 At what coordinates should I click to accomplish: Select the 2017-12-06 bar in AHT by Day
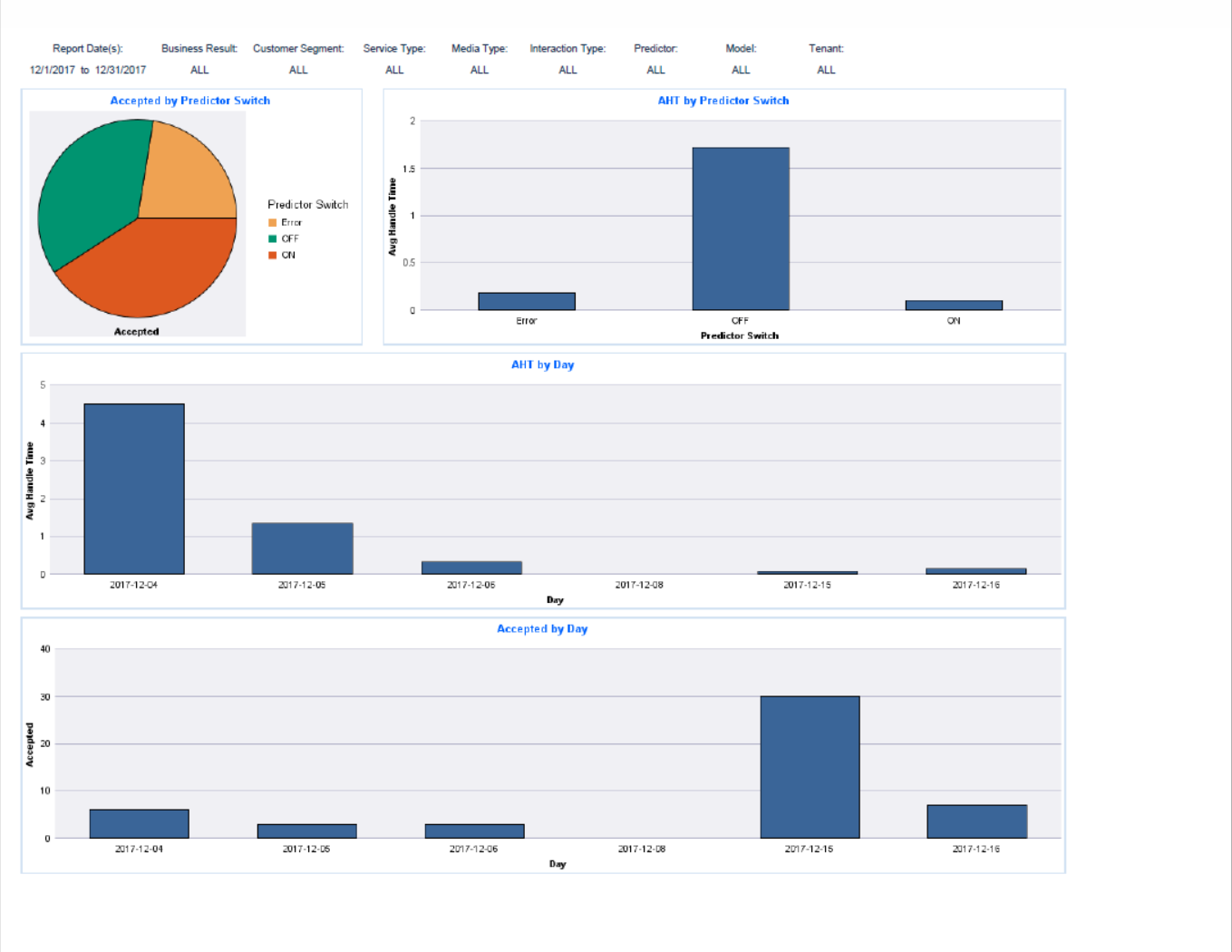click(x=471, y=568)
